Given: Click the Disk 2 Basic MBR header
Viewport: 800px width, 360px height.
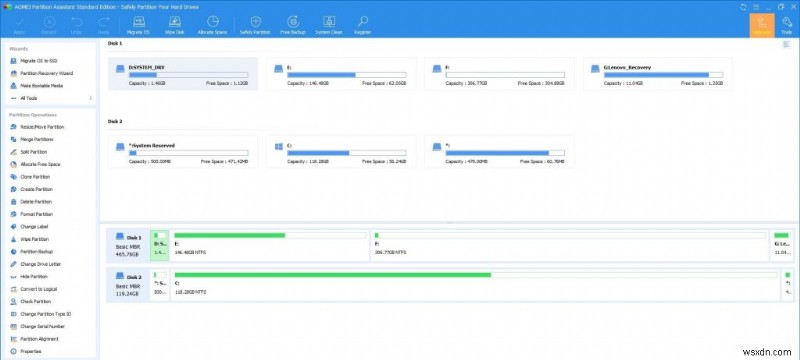Looking at the screenshot, I should [x=128, y=285].
